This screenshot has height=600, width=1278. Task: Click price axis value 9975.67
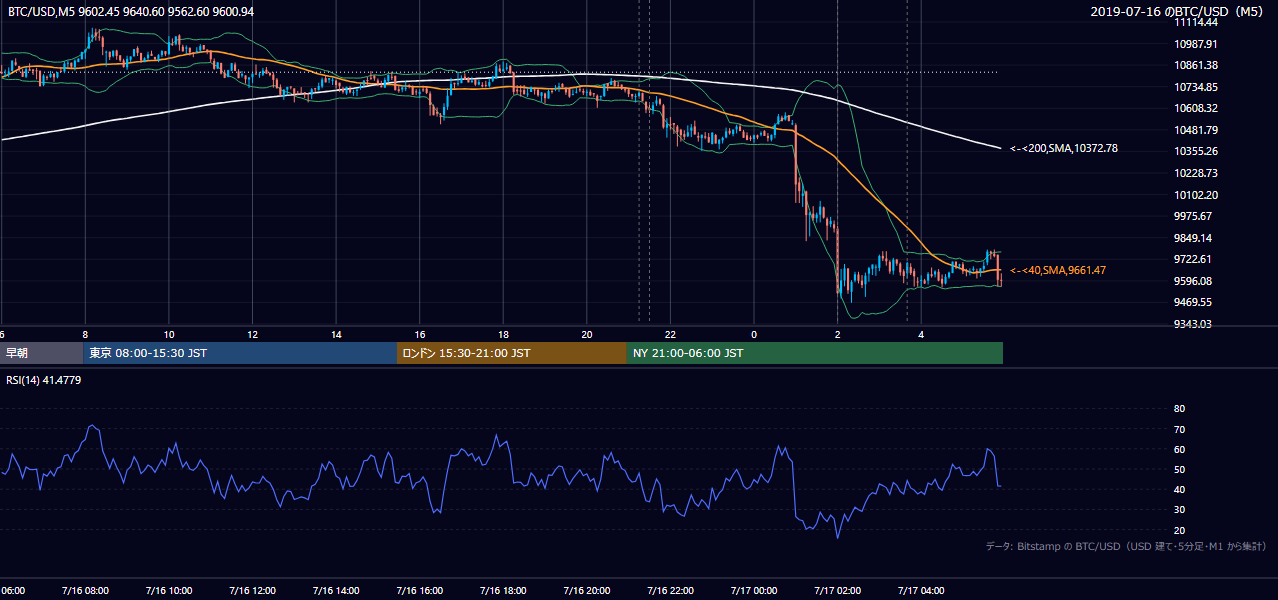[1193, 216]
